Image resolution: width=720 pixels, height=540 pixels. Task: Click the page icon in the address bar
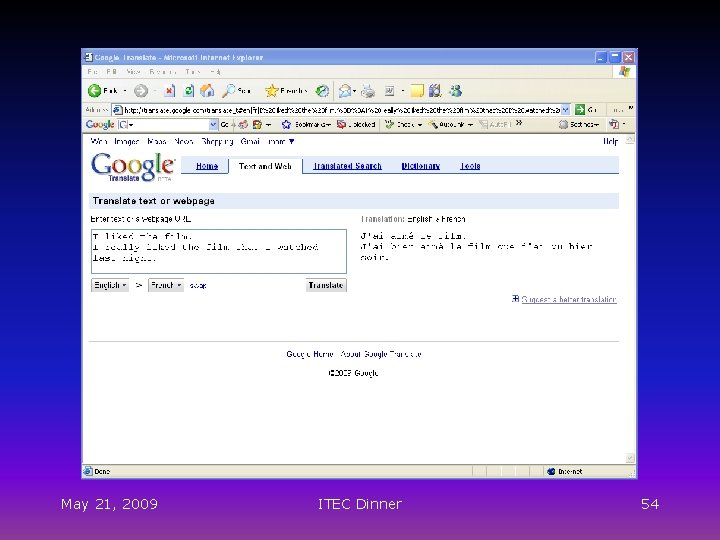point(118,110)
